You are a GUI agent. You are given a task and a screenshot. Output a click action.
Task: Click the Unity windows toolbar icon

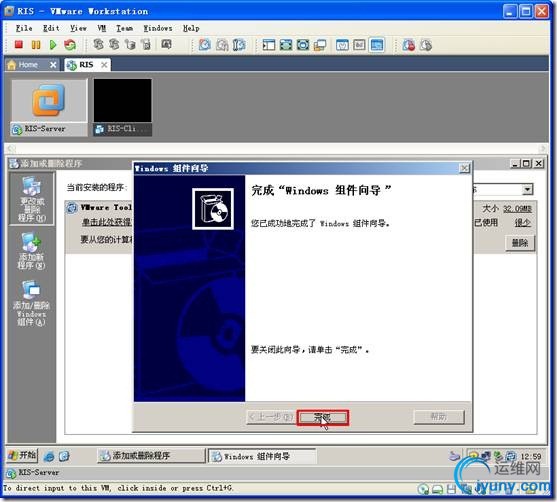(x=320, y=45)
